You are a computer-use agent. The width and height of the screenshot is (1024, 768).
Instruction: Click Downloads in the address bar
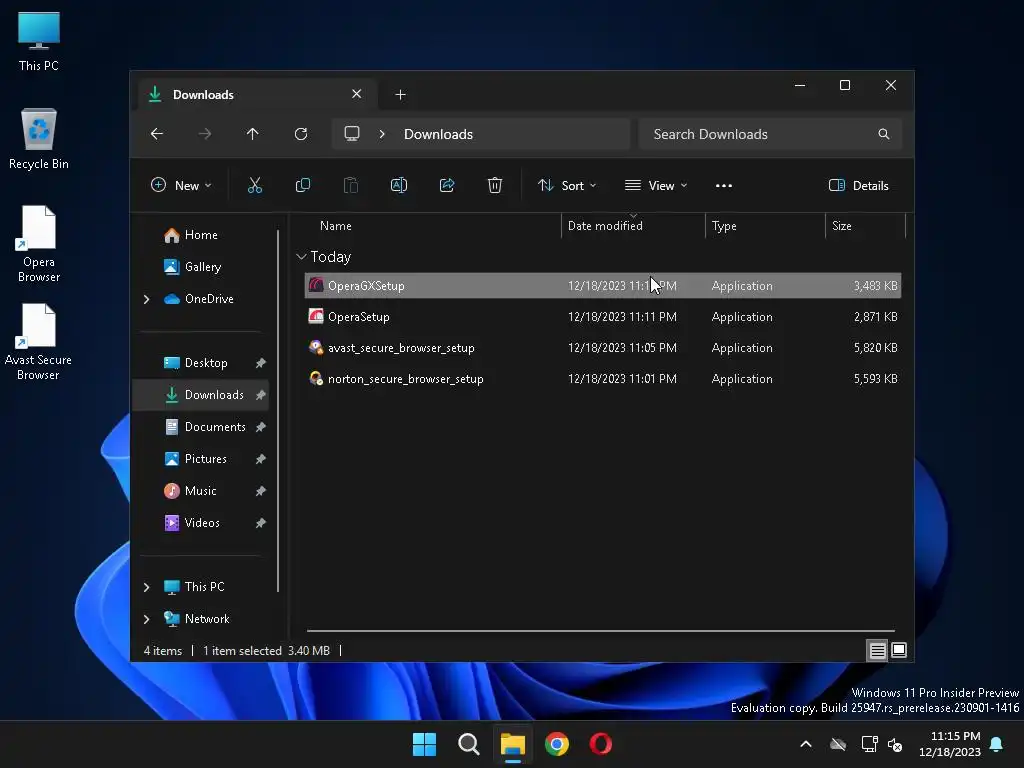[x=438, y=134]
